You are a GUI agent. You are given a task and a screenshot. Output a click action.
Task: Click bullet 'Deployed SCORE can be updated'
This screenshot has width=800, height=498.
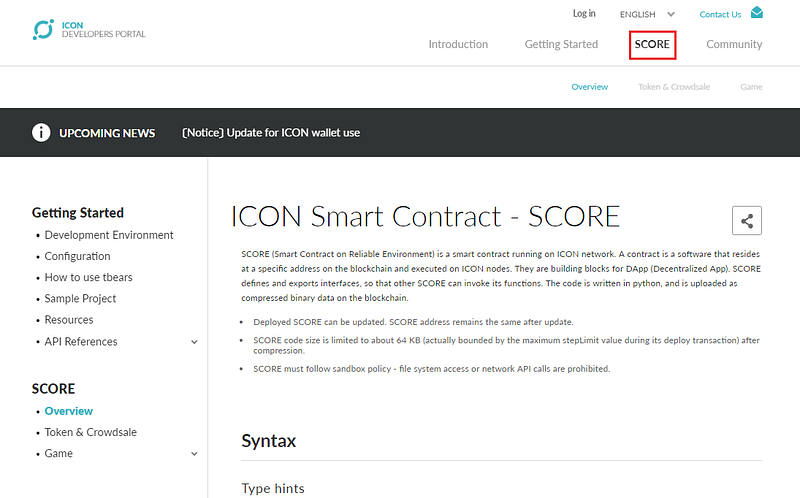(x=413, y=322)
